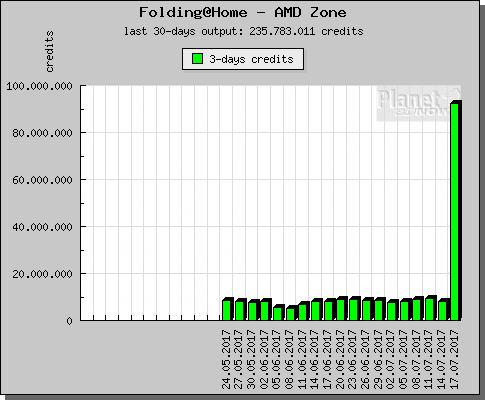Select the 02.06.2017 date label
This screenshot has width=485, height=400.
click(264, 359)
